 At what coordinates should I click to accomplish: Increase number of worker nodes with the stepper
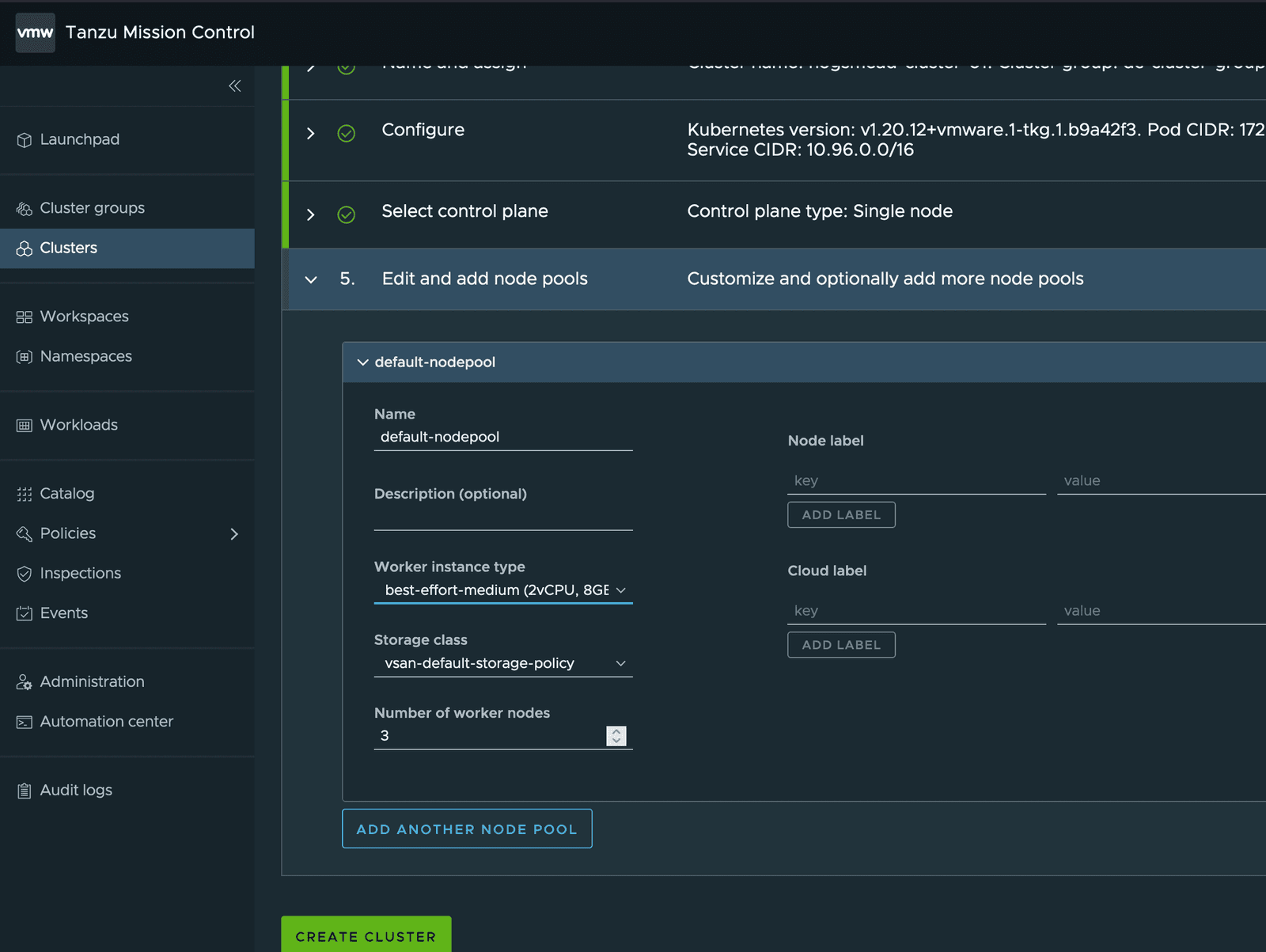point(616,731)
